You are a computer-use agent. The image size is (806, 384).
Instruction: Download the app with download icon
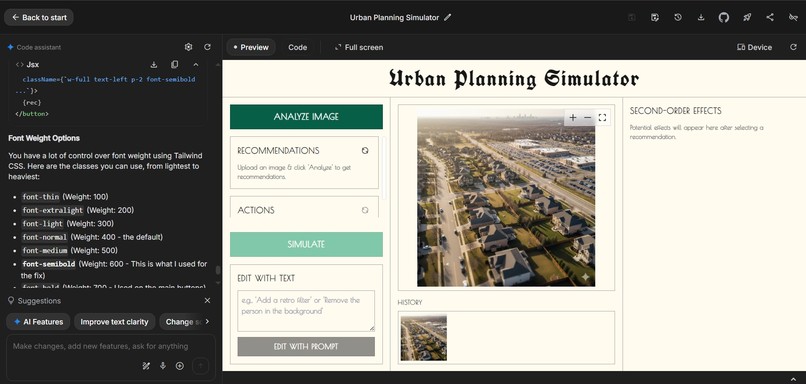(701, 17)
